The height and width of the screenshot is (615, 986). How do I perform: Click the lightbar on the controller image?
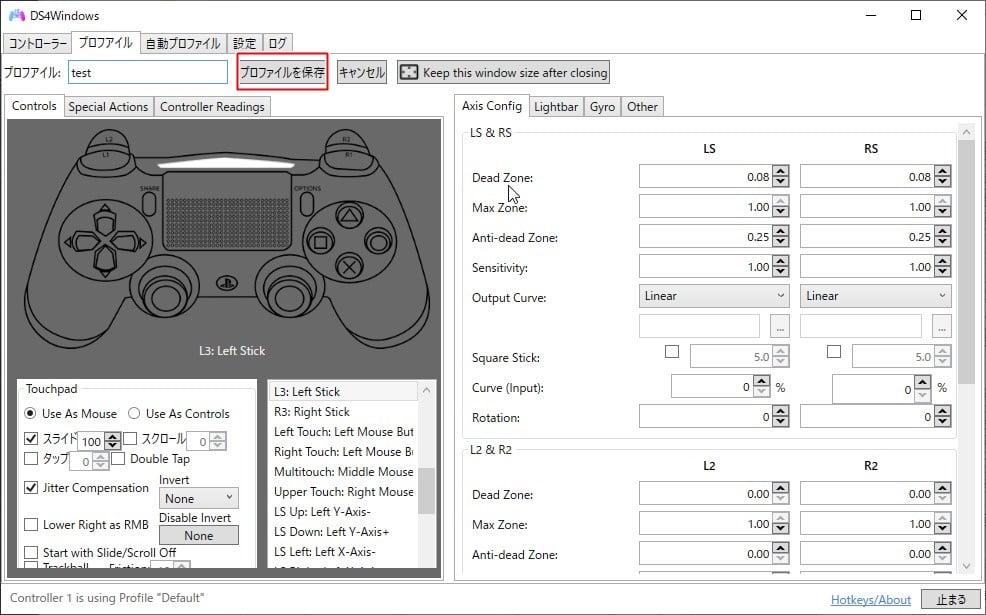[226, 163]
